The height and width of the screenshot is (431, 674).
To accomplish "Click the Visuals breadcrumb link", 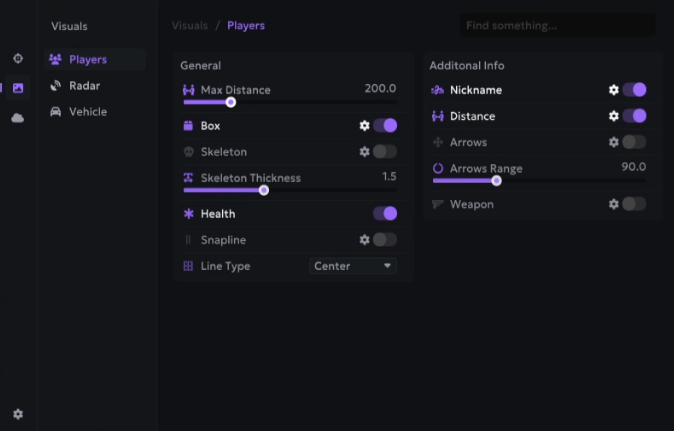I will pyautogui.click(x=190, y=25).
